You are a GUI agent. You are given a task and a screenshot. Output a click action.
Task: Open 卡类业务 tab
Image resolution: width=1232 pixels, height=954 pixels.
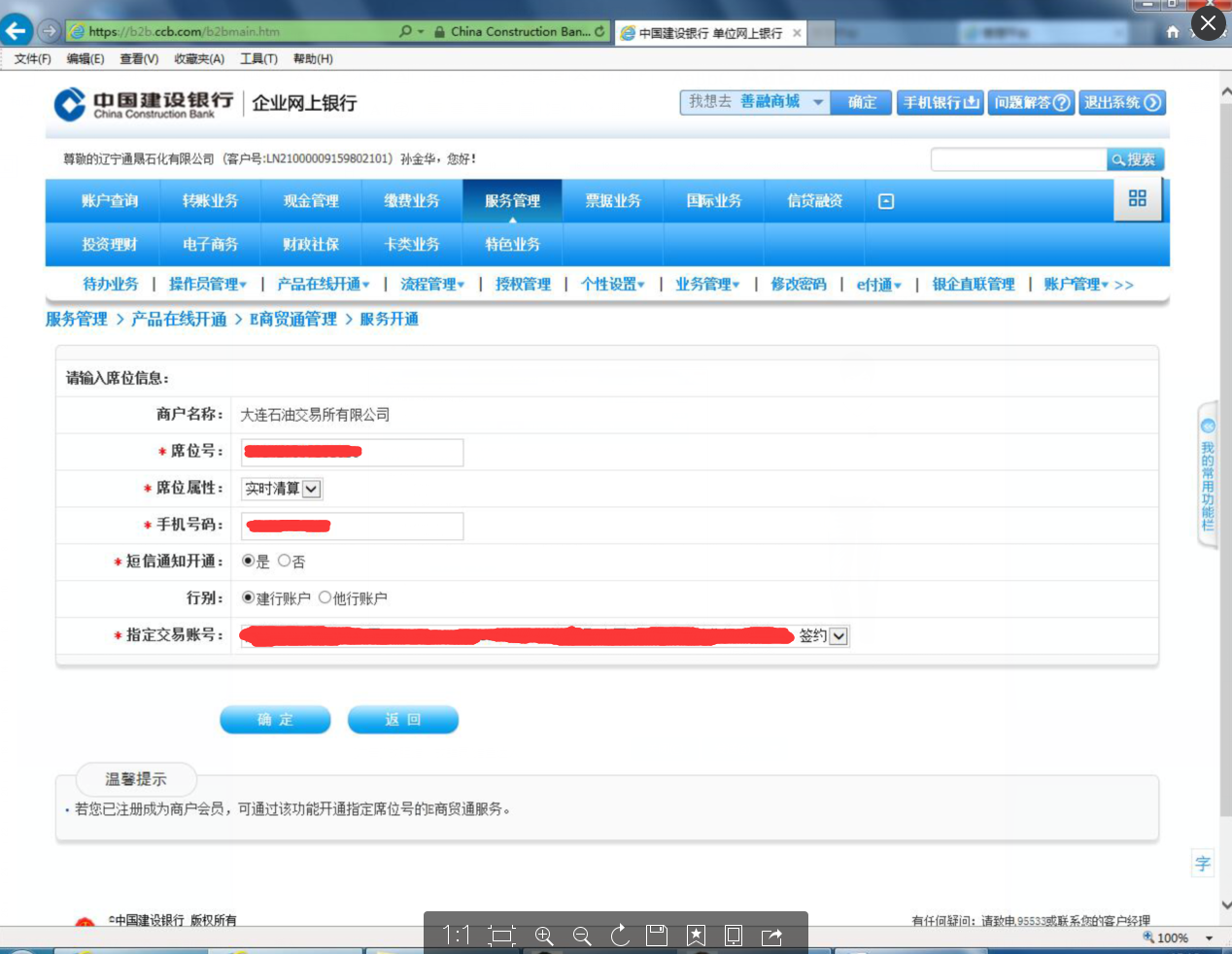click(412, 244)
